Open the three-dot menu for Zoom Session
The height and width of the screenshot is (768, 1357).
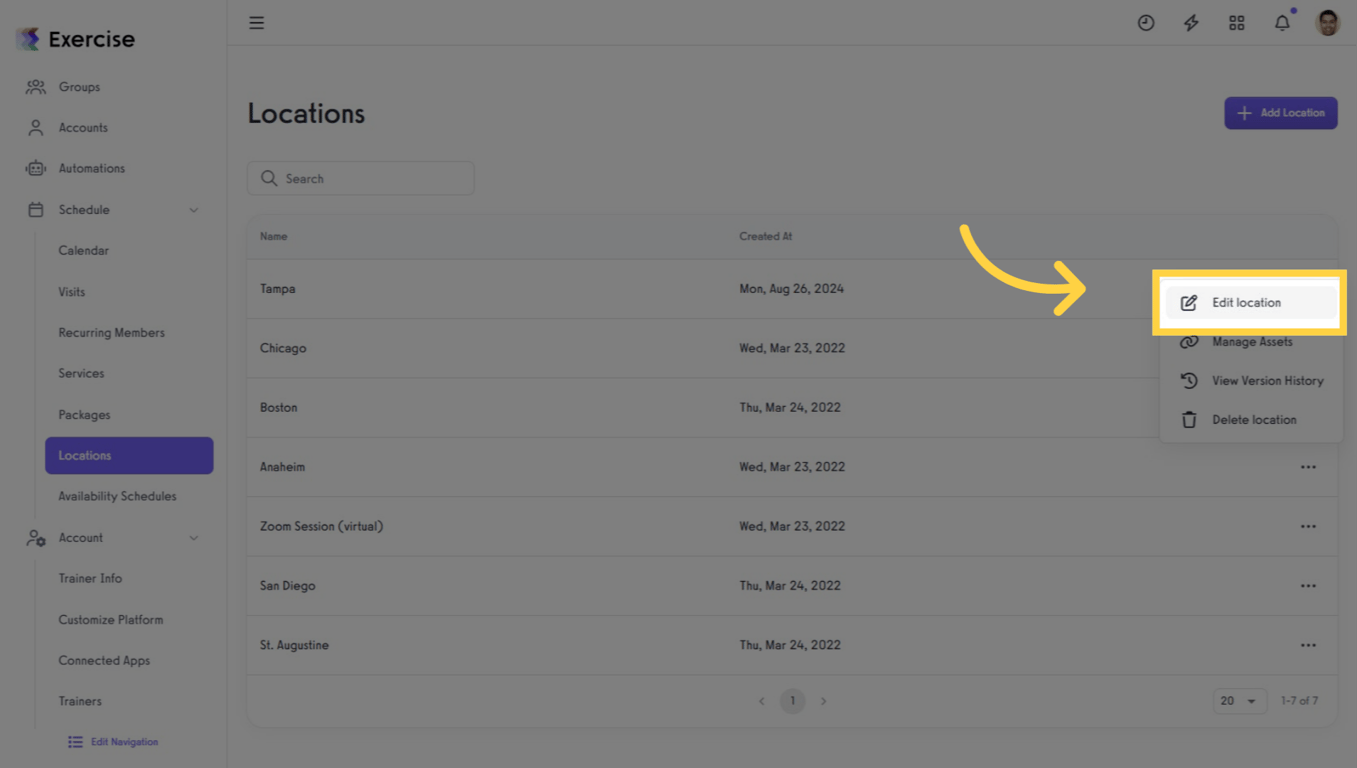[1308, 526]
